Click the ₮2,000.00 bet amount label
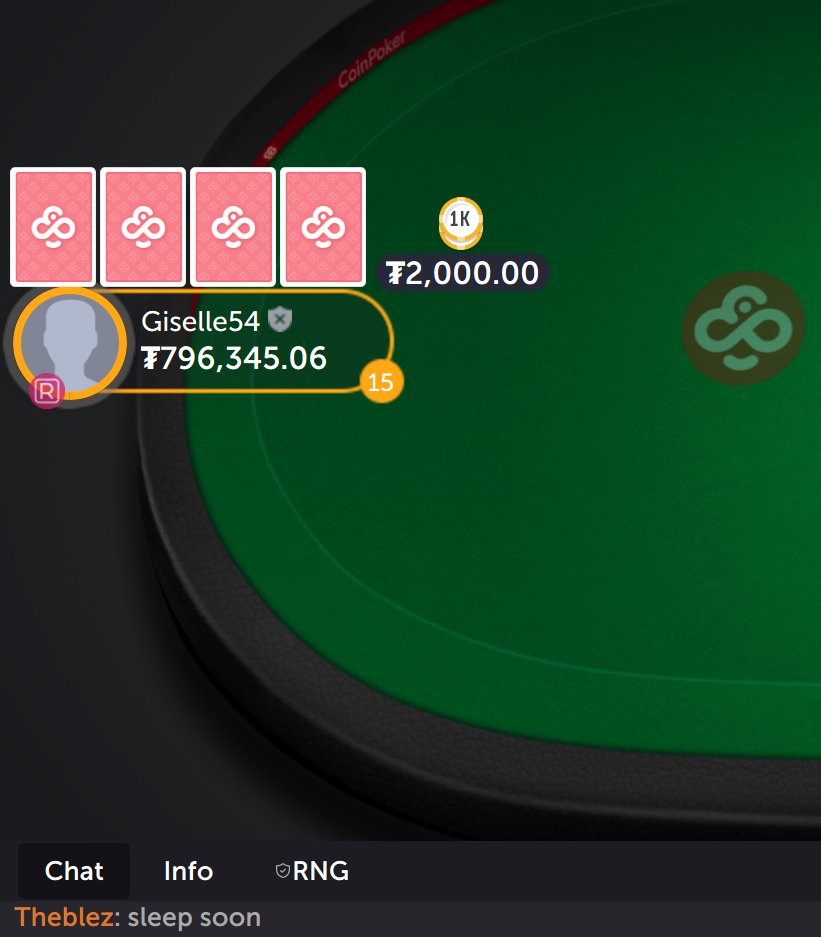The width and height of the screenshot is (821, 937). 462,273
